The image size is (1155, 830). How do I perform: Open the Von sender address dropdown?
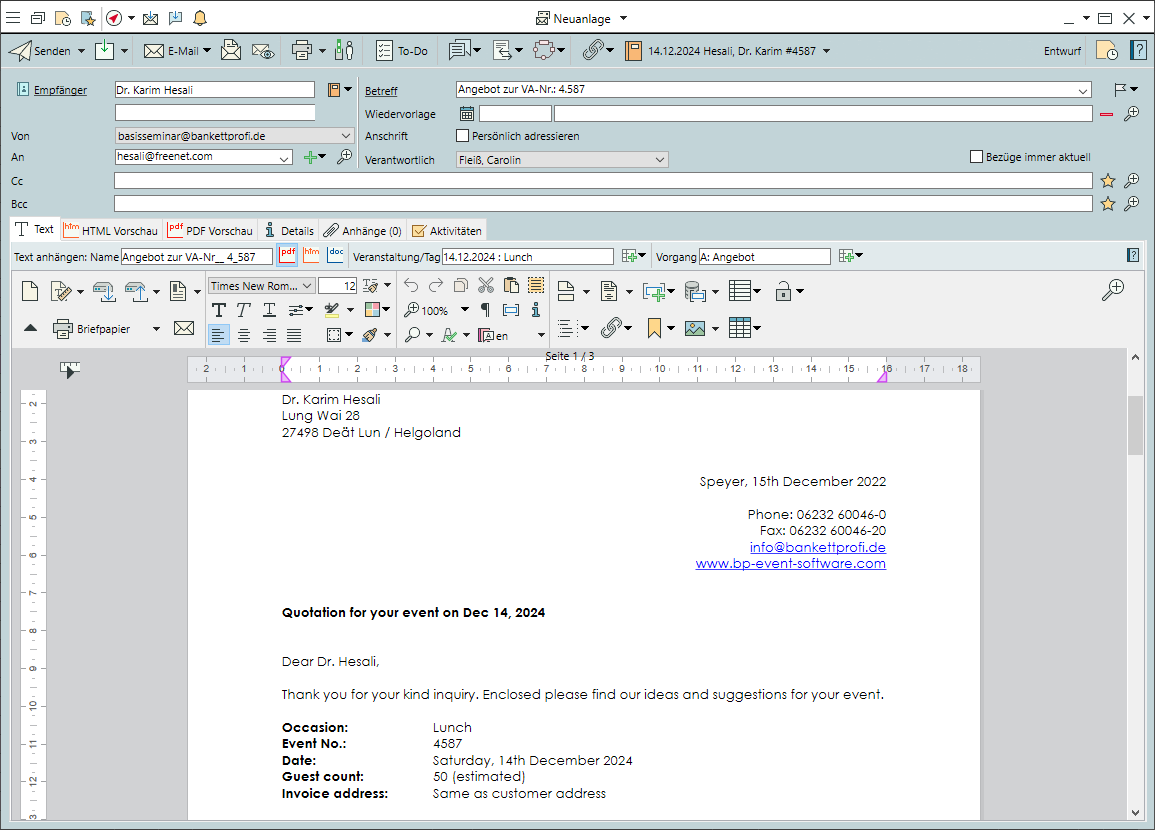(346, 136)
